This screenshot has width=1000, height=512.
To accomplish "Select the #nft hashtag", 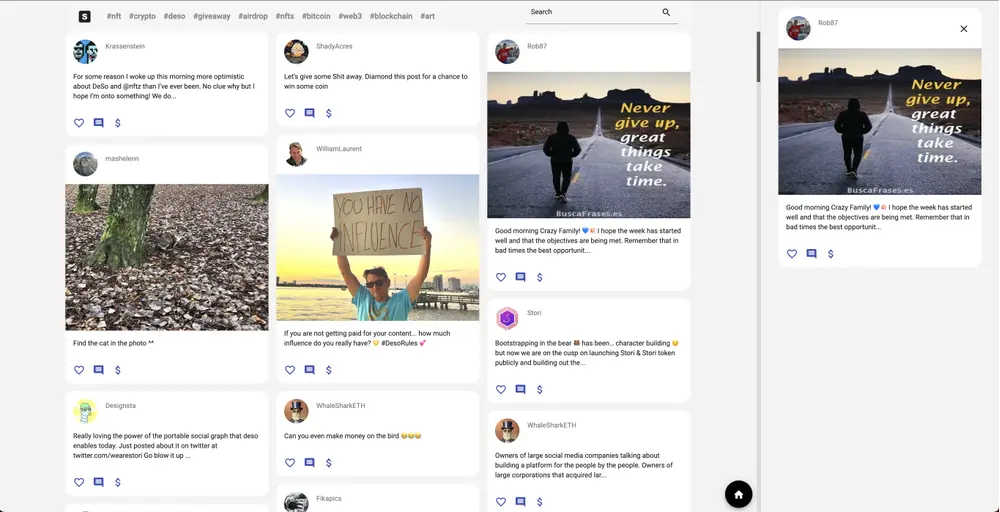I will (x=113, y=16).
